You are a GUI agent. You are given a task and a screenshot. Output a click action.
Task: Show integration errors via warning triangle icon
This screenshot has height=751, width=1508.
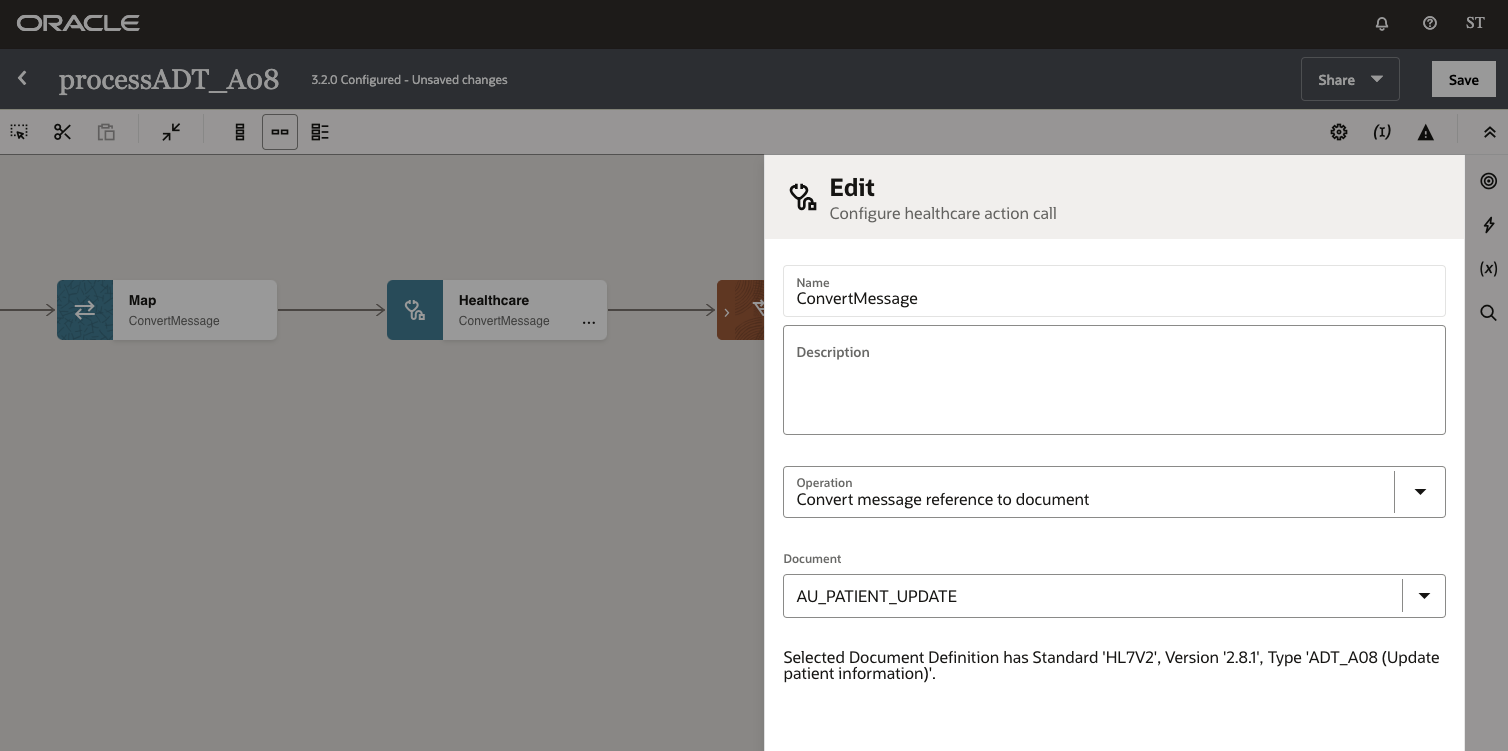coord(1426,131)
